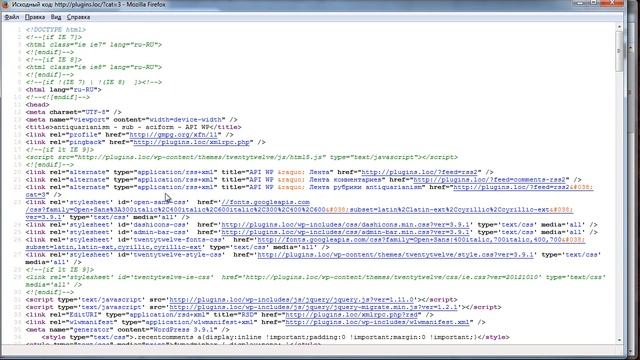
Task: Open the Правка menu
Action: 35,17
